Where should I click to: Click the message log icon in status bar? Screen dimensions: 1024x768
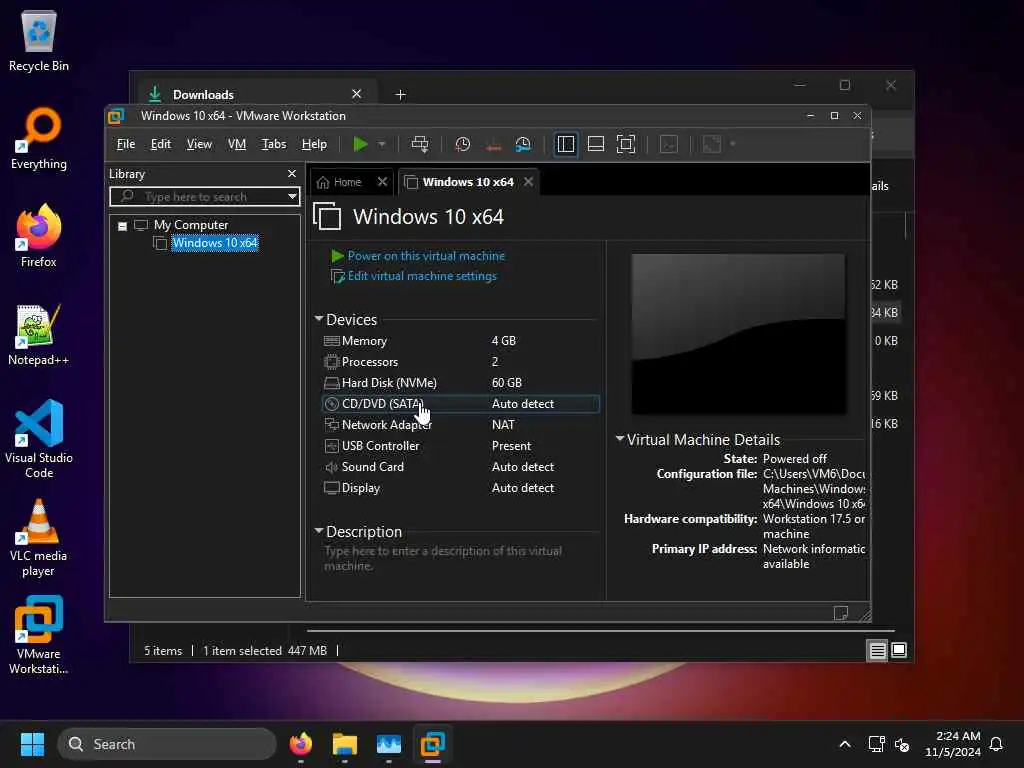(840, 613)
